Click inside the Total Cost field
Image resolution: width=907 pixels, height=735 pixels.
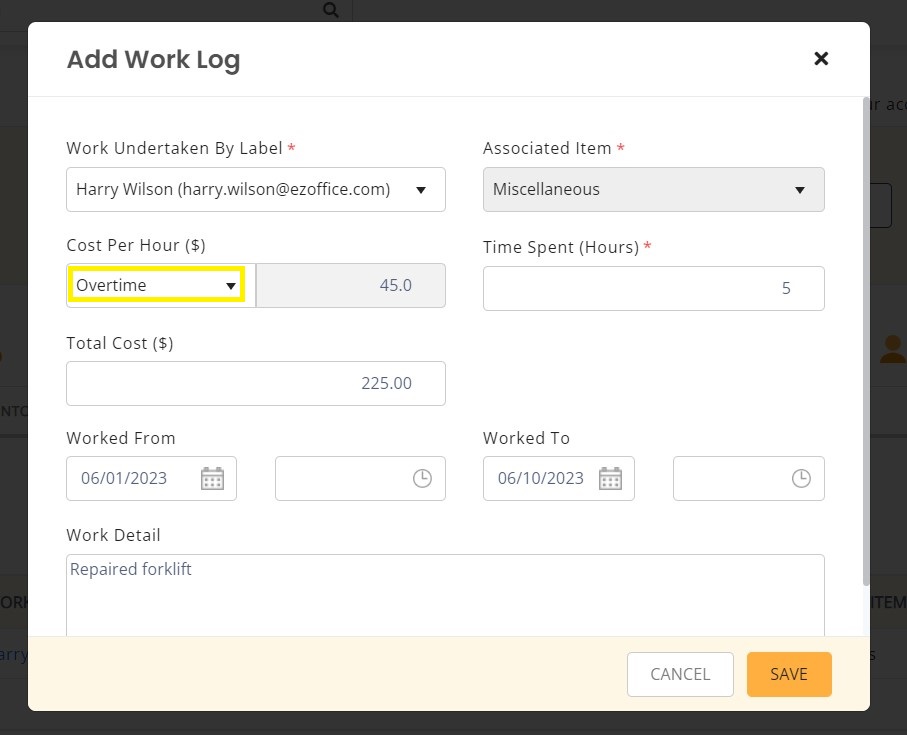255,383
